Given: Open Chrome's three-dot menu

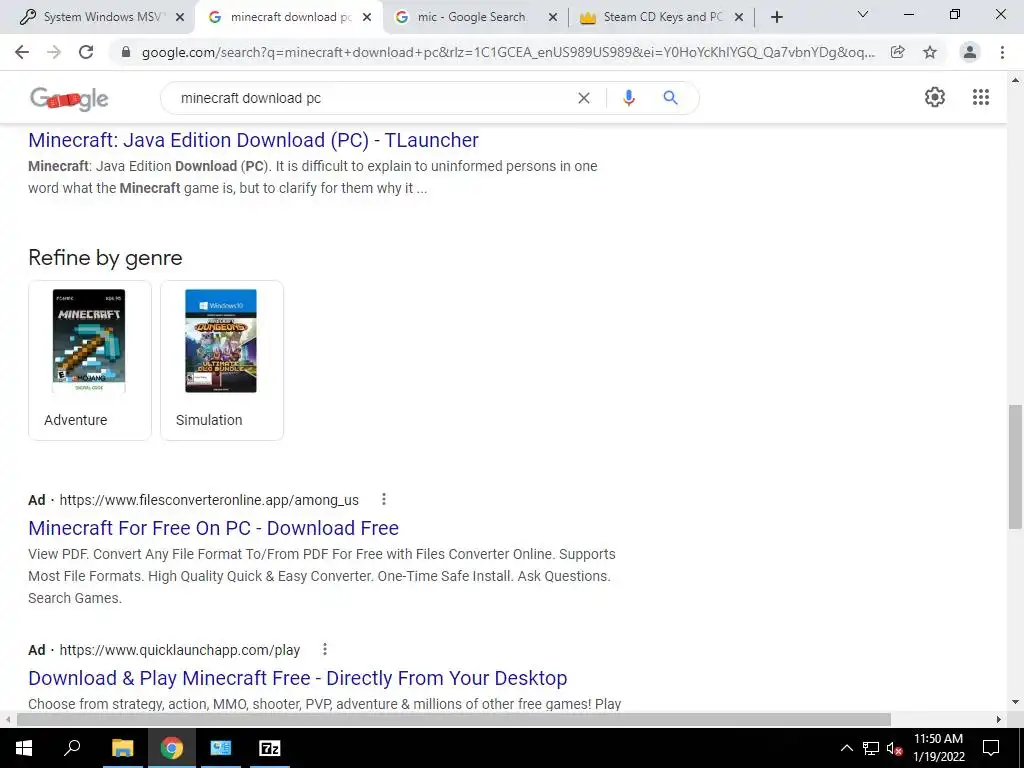Looking at the screenshot, I should click(x=1002, y=52).
